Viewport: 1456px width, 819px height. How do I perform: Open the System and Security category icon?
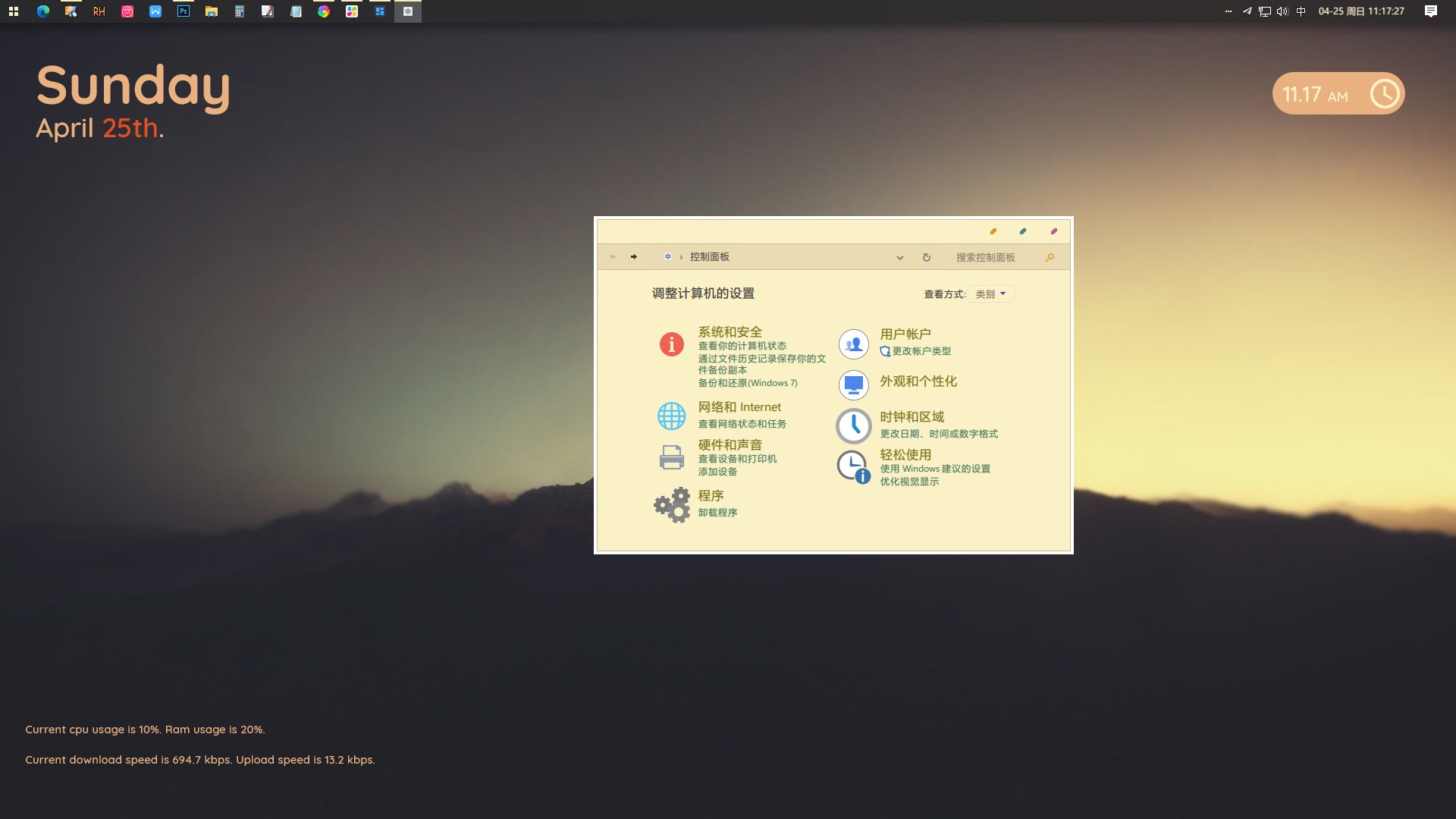[671, 344]
